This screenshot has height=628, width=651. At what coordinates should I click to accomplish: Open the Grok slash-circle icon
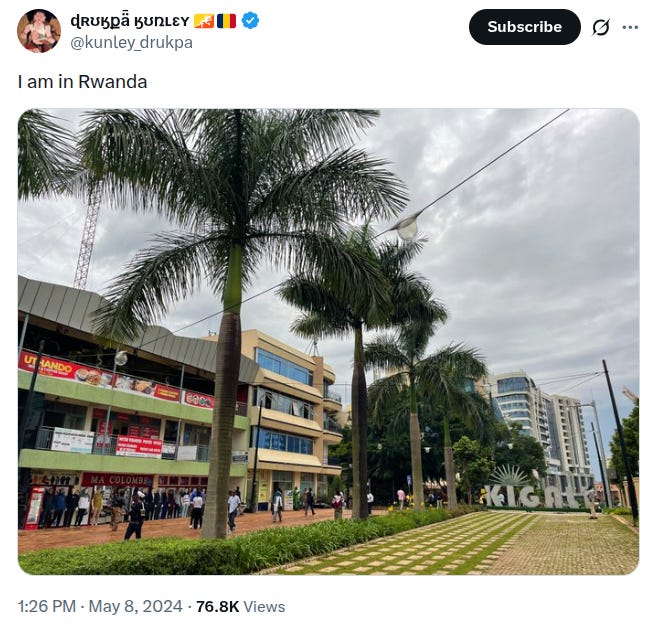[601, 27]
